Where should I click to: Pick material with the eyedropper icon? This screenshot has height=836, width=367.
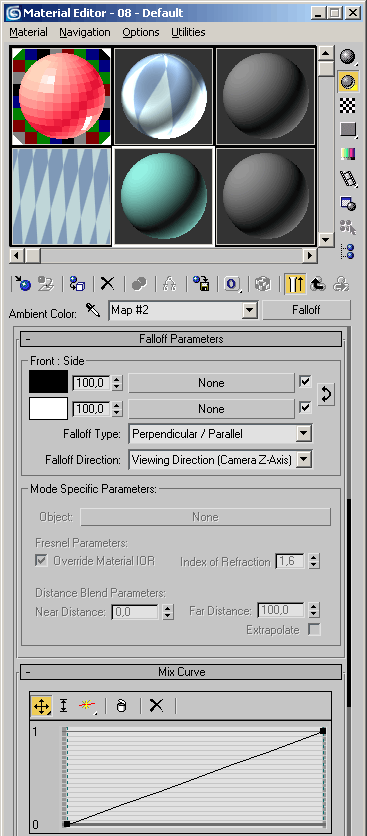pos(93,311)
